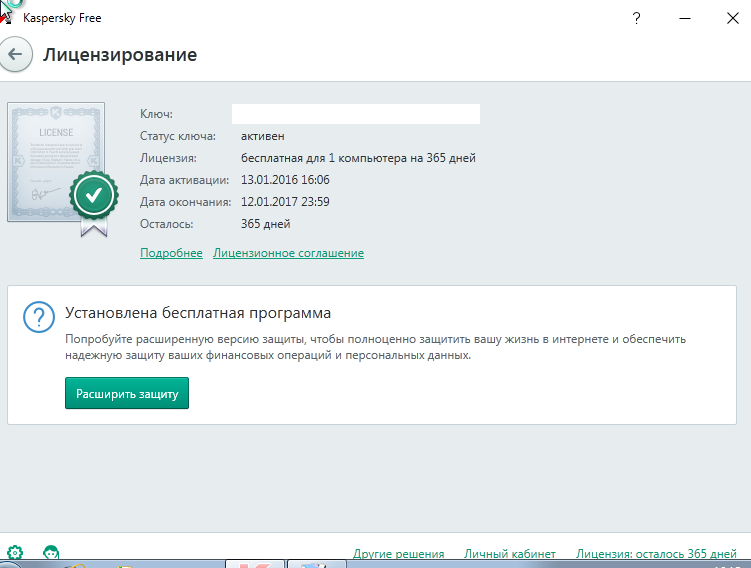Click the Дата окончания label
751x568 pixels.
tap(185, 202)
